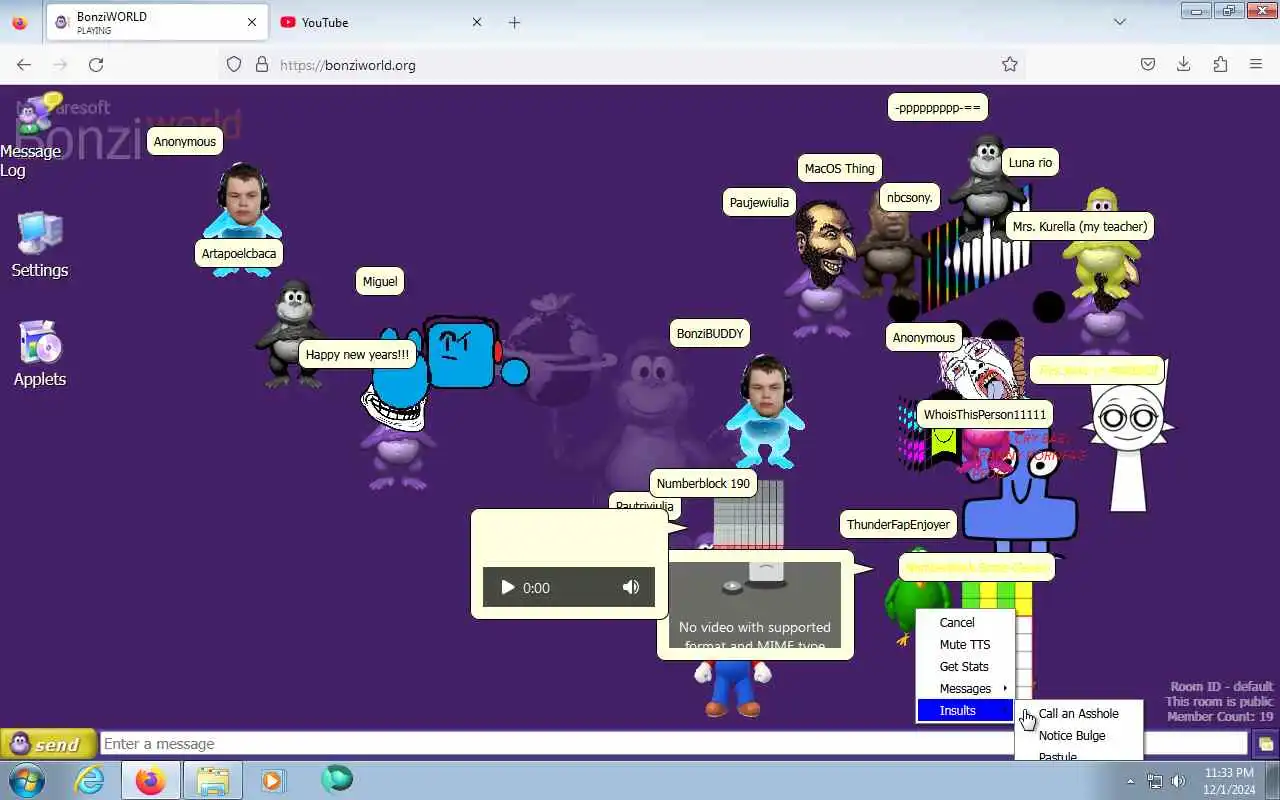Viewport: 1280px width, 800px height.
Task: Expand the Messages submenu
Action: [x=966, y=688]
